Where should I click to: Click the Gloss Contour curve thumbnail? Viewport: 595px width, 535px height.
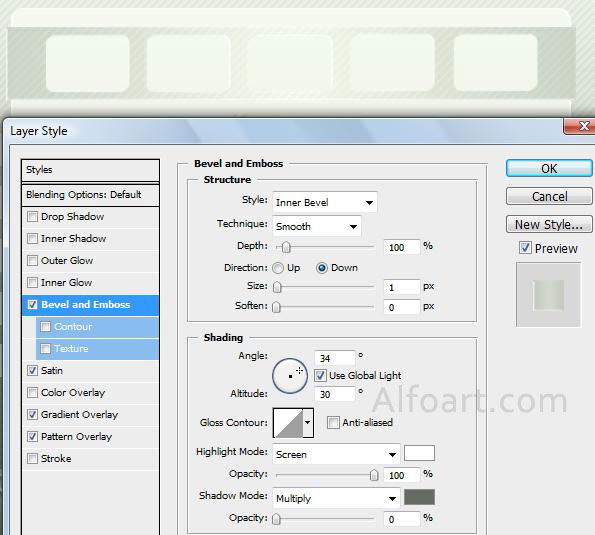(x=288, y=423)
